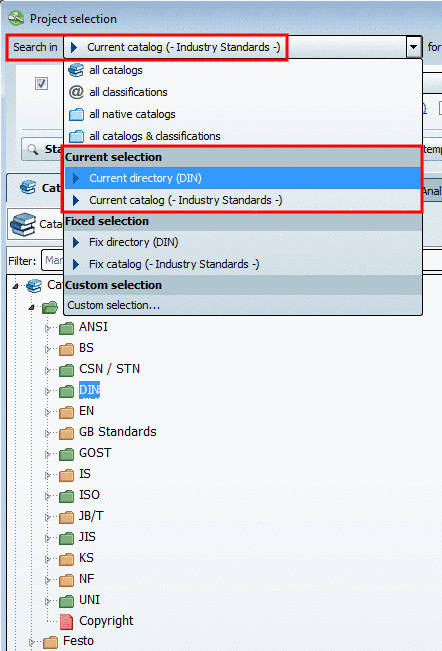Expand the Festo folder
This screenshot has width=442, height=651.
pyautogui.click(x=32, y=643)
